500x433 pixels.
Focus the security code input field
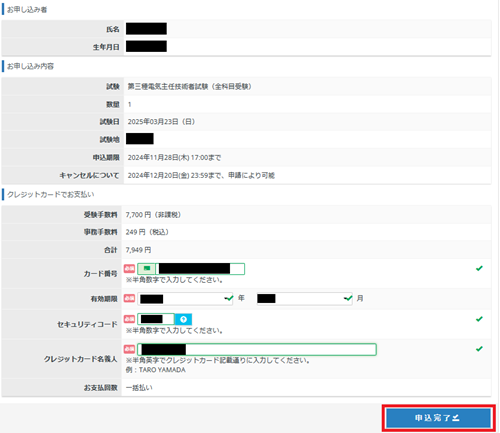(156, 319)
